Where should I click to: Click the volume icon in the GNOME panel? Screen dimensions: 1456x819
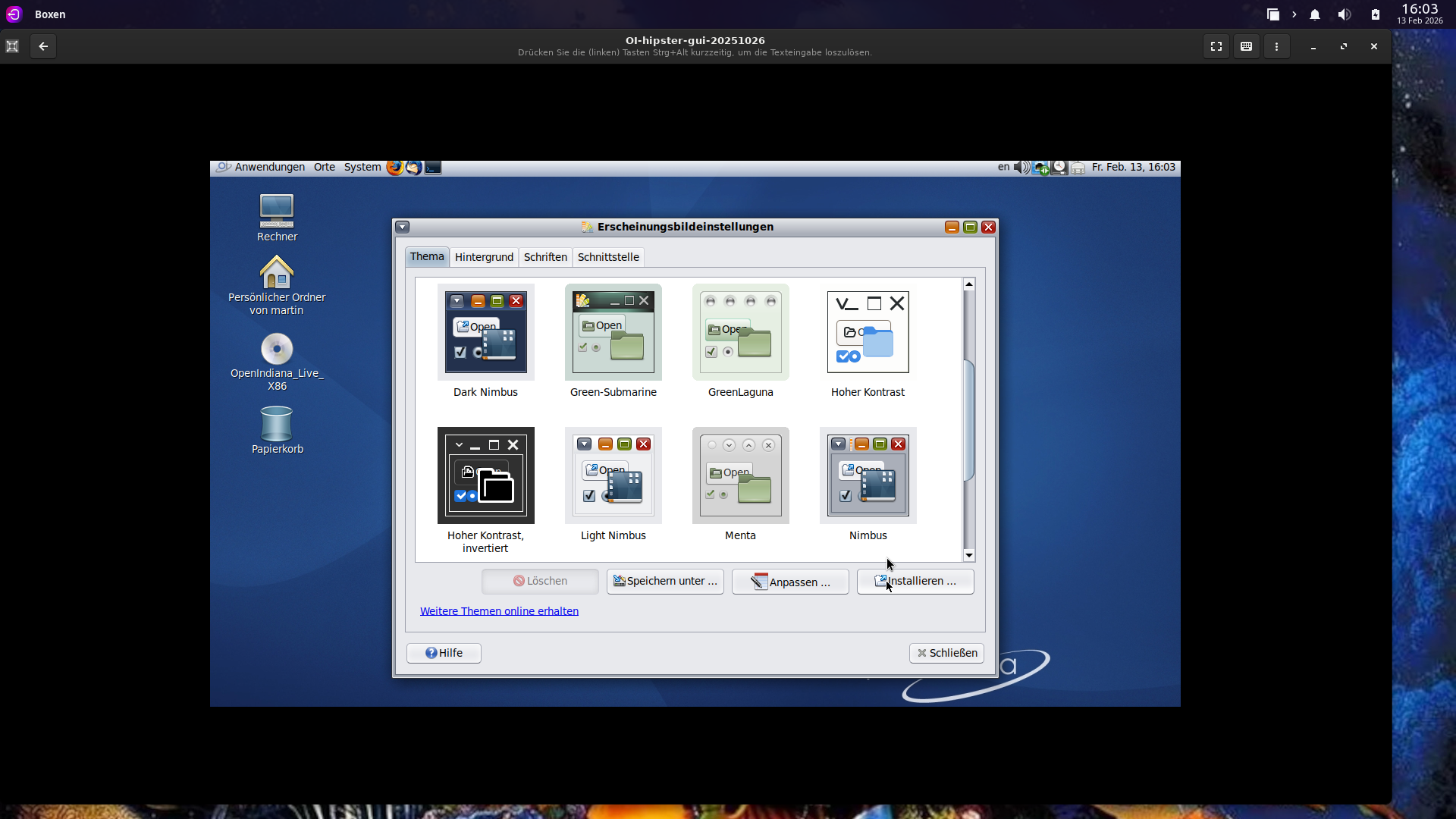(x=1021, y=168)
